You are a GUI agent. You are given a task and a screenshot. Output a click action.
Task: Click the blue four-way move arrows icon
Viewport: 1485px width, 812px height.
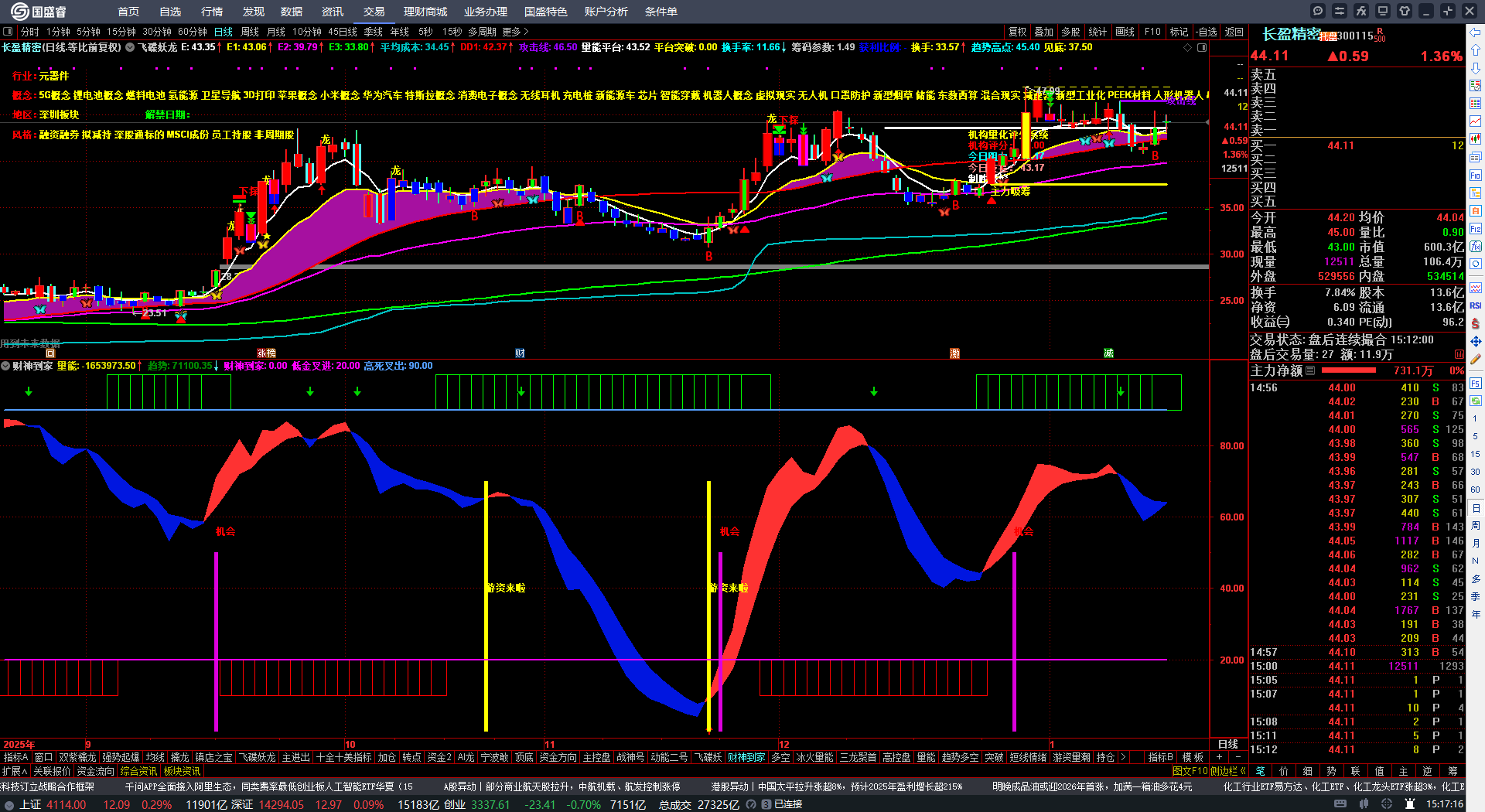click(x=1476, y=341)
